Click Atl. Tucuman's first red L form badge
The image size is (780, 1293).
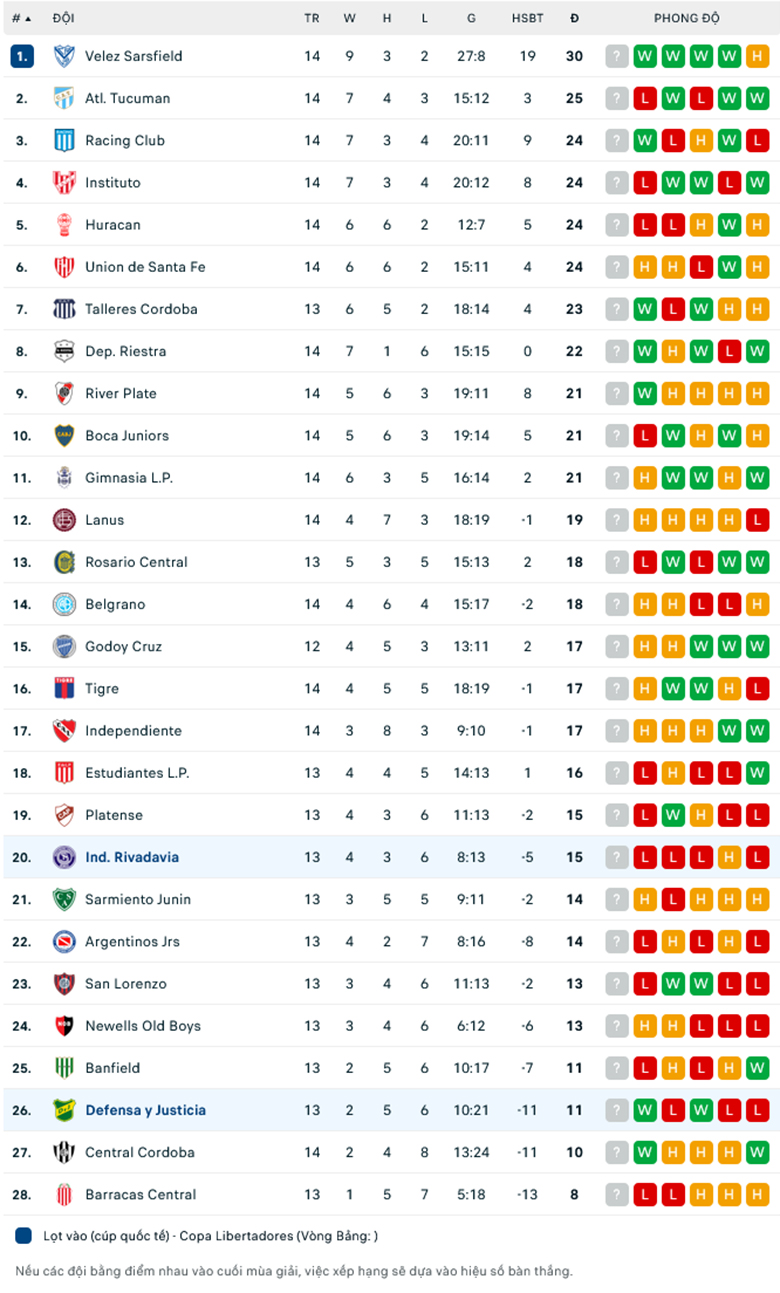(x=645, y=98)
